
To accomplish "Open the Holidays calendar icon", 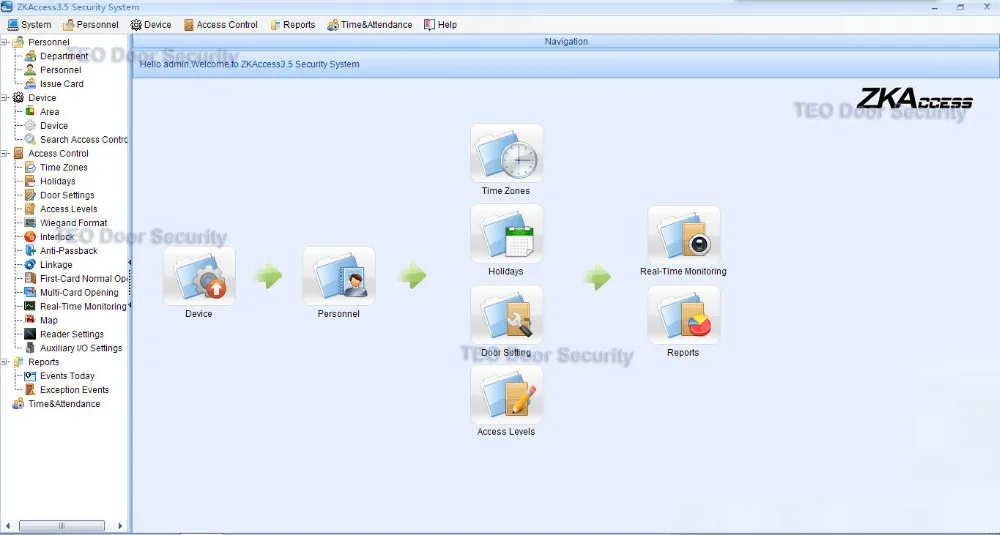I will coord(506,233).
